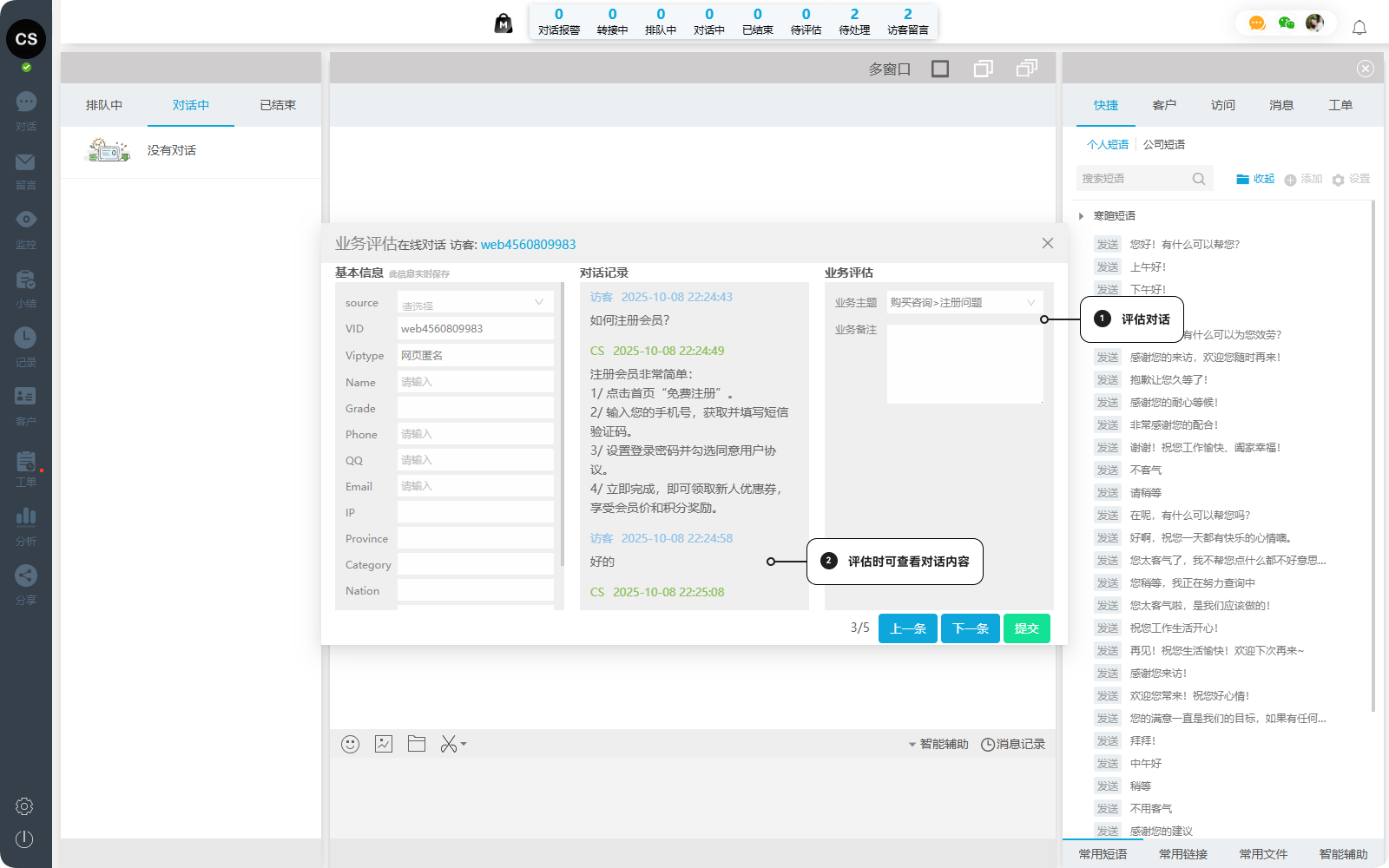Open the monitoring eye icon in sidebar

click(x=26, y=220)
